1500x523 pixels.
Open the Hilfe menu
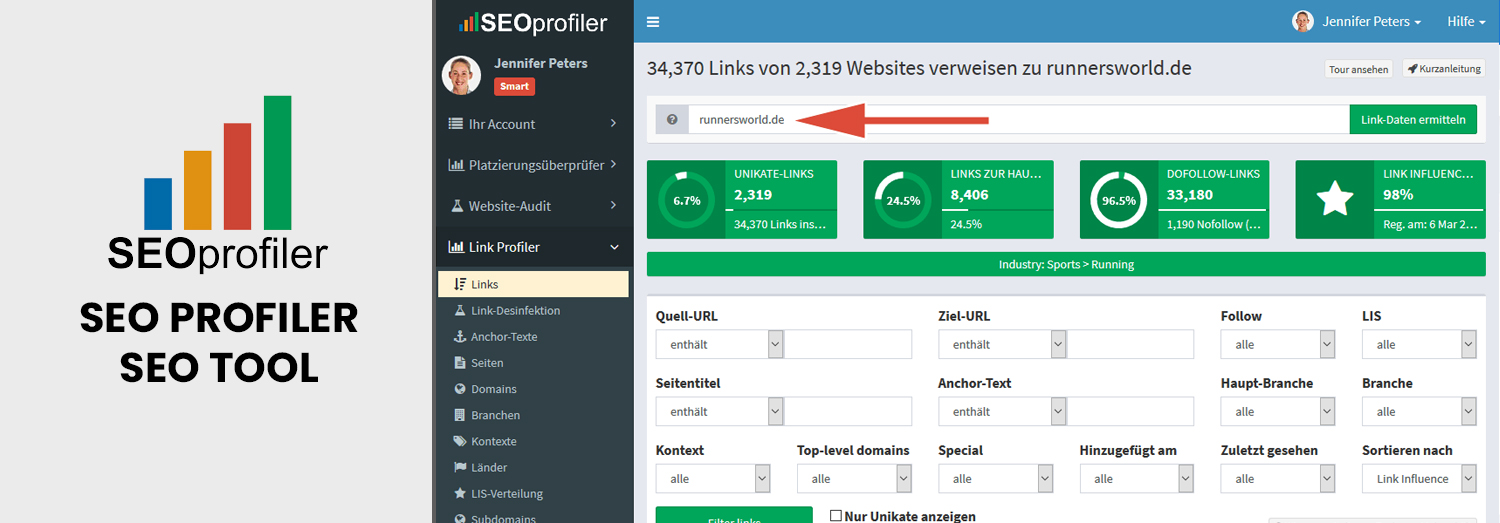click(1467, 21)
